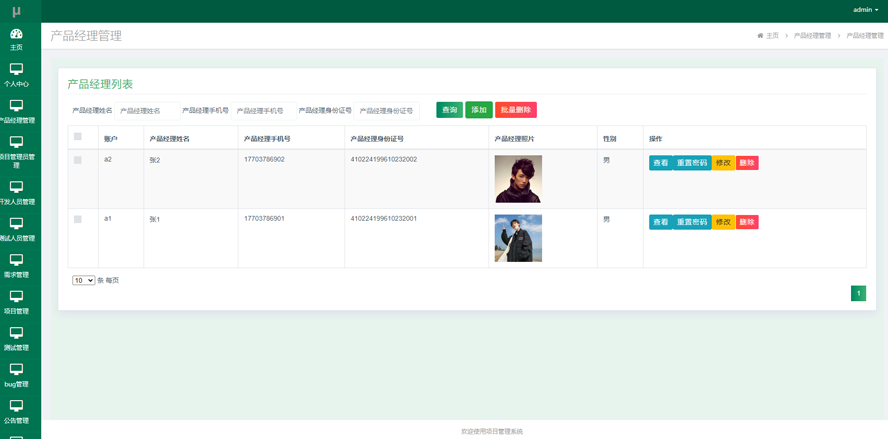Screen dimensions: 888x439
Task: Expand the admin user menu
Action: [x=865, y=10]
